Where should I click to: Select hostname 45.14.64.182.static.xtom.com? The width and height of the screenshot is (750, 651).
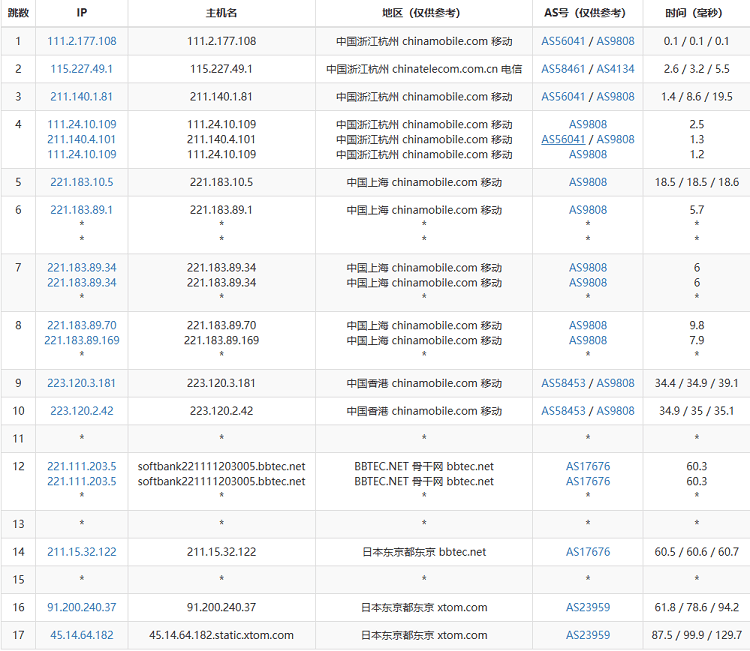221,635
